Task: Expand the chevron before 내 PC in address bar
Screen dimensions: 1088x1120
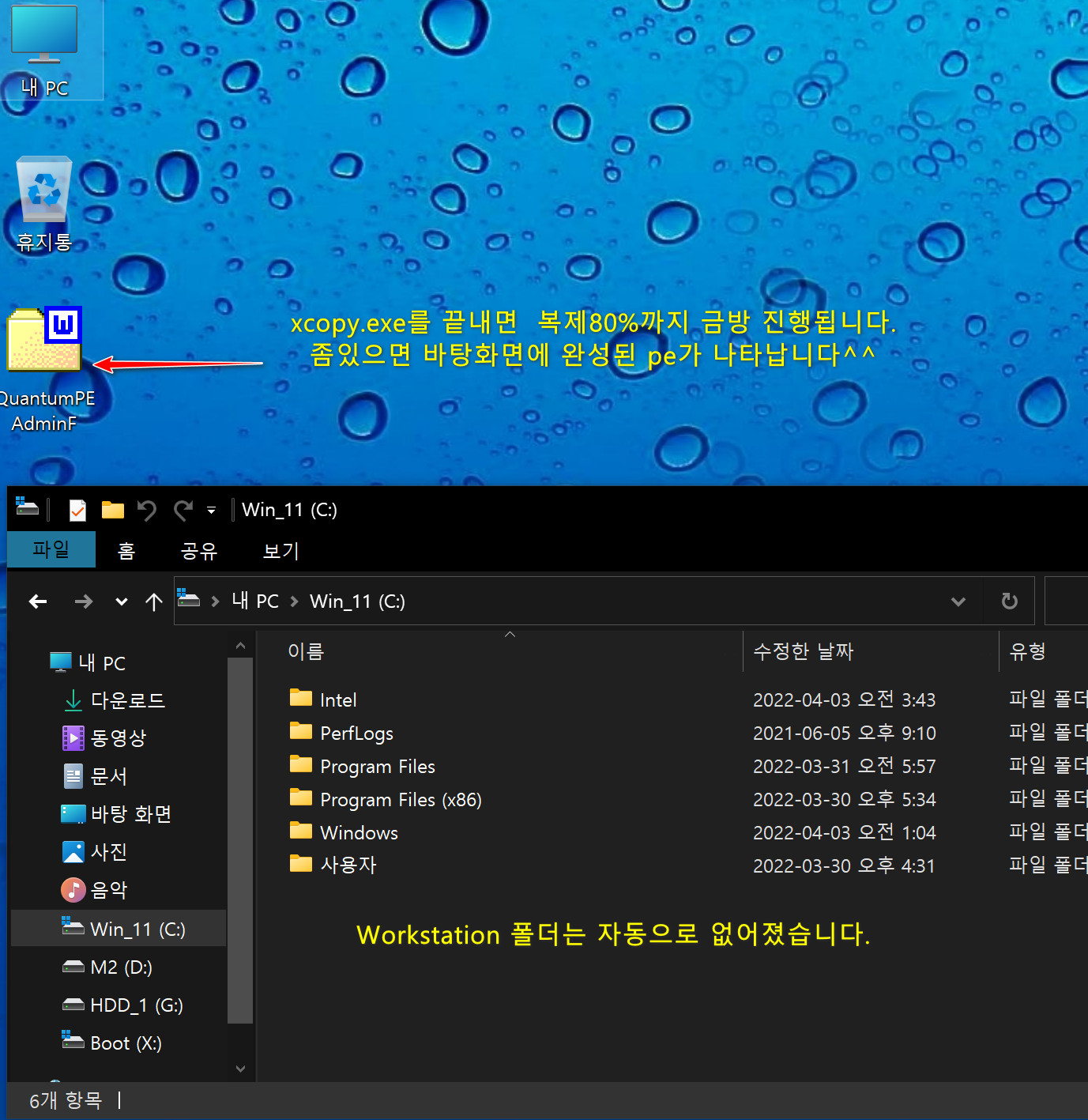Action: [215, 601]
